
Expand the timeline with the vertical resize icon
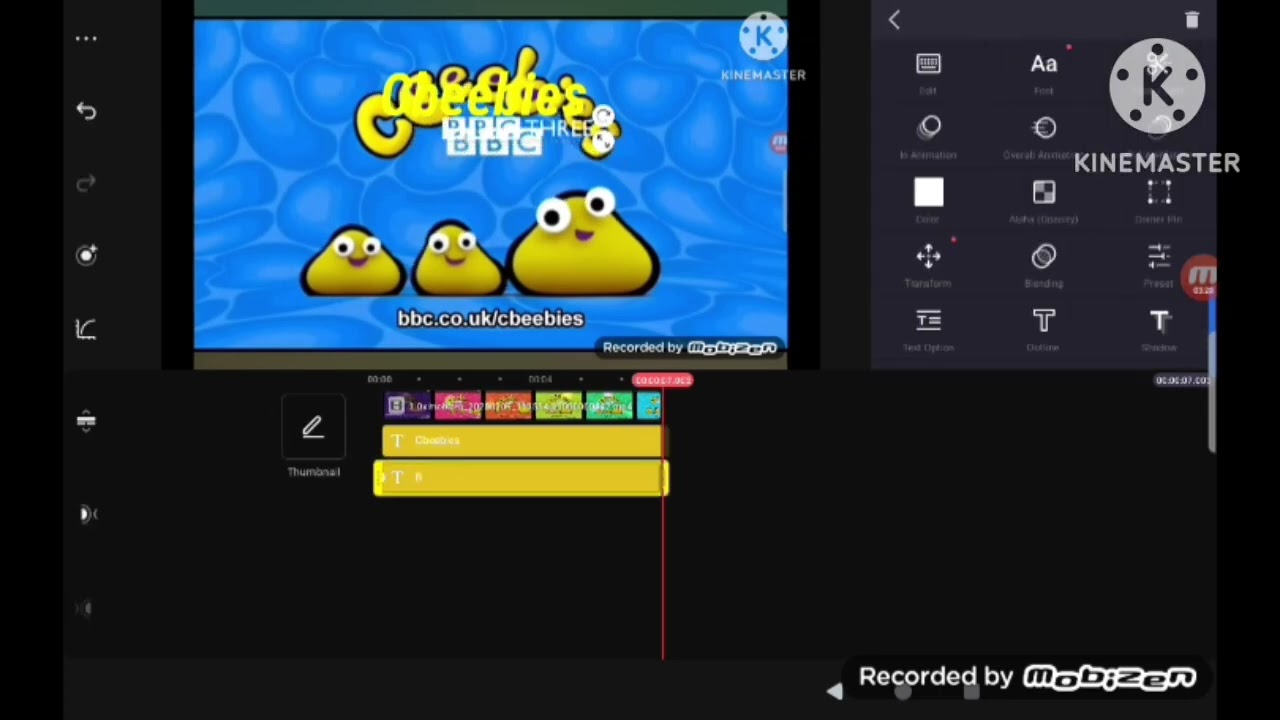(x=86, y=421)
